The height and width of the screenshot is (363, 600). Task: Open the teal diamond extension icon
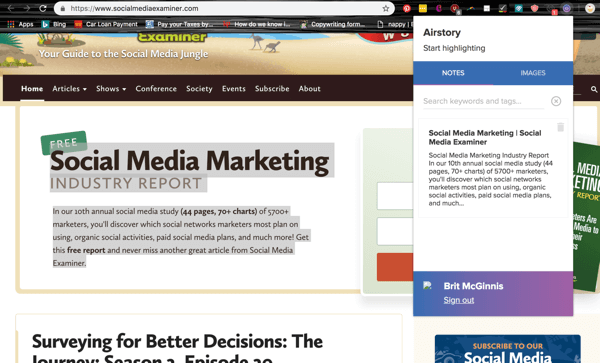[x=519, y=8]
